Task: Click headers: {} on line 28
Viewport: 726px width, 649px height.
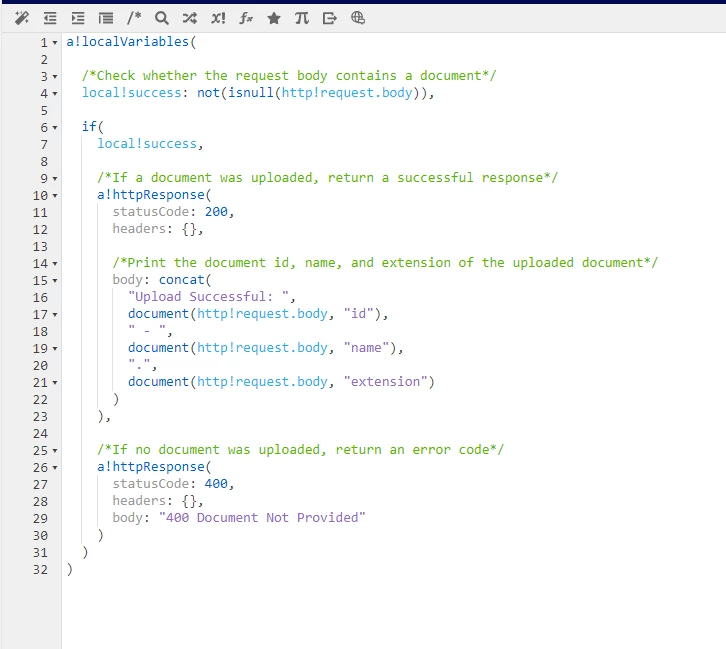Action: pyautogui.click(x=157, y=501)
